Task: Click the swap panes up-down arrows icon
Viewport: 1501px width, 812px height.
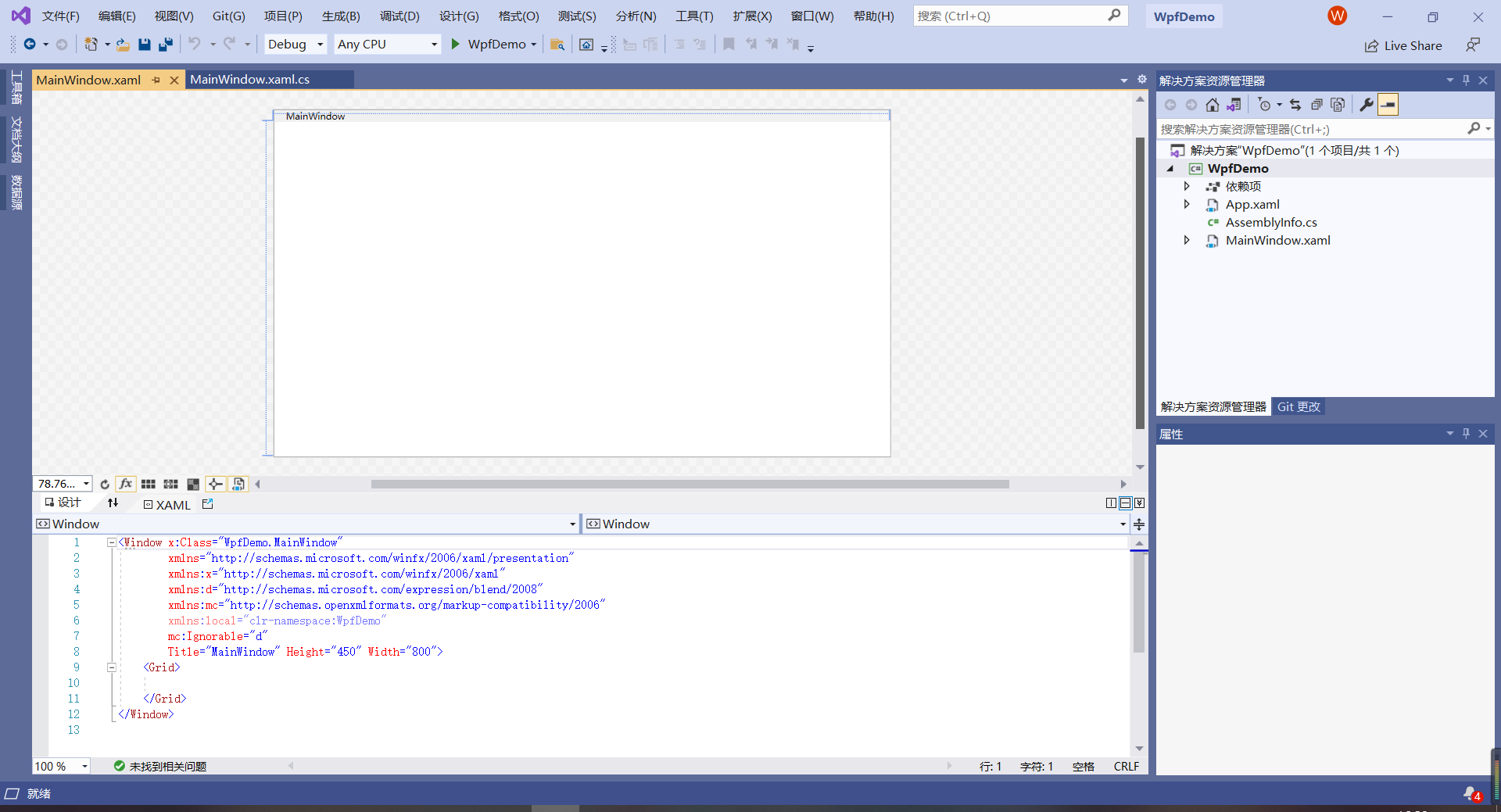Action: [113, 503]
